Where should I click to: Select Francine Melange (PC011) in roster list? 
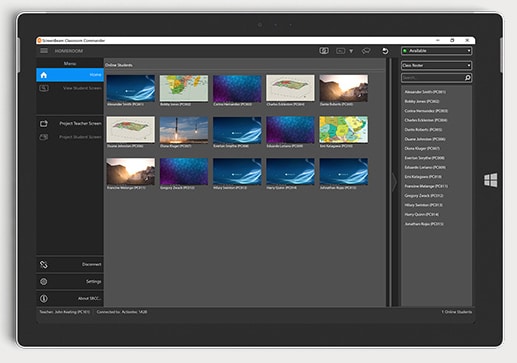[x=426, y=186]
